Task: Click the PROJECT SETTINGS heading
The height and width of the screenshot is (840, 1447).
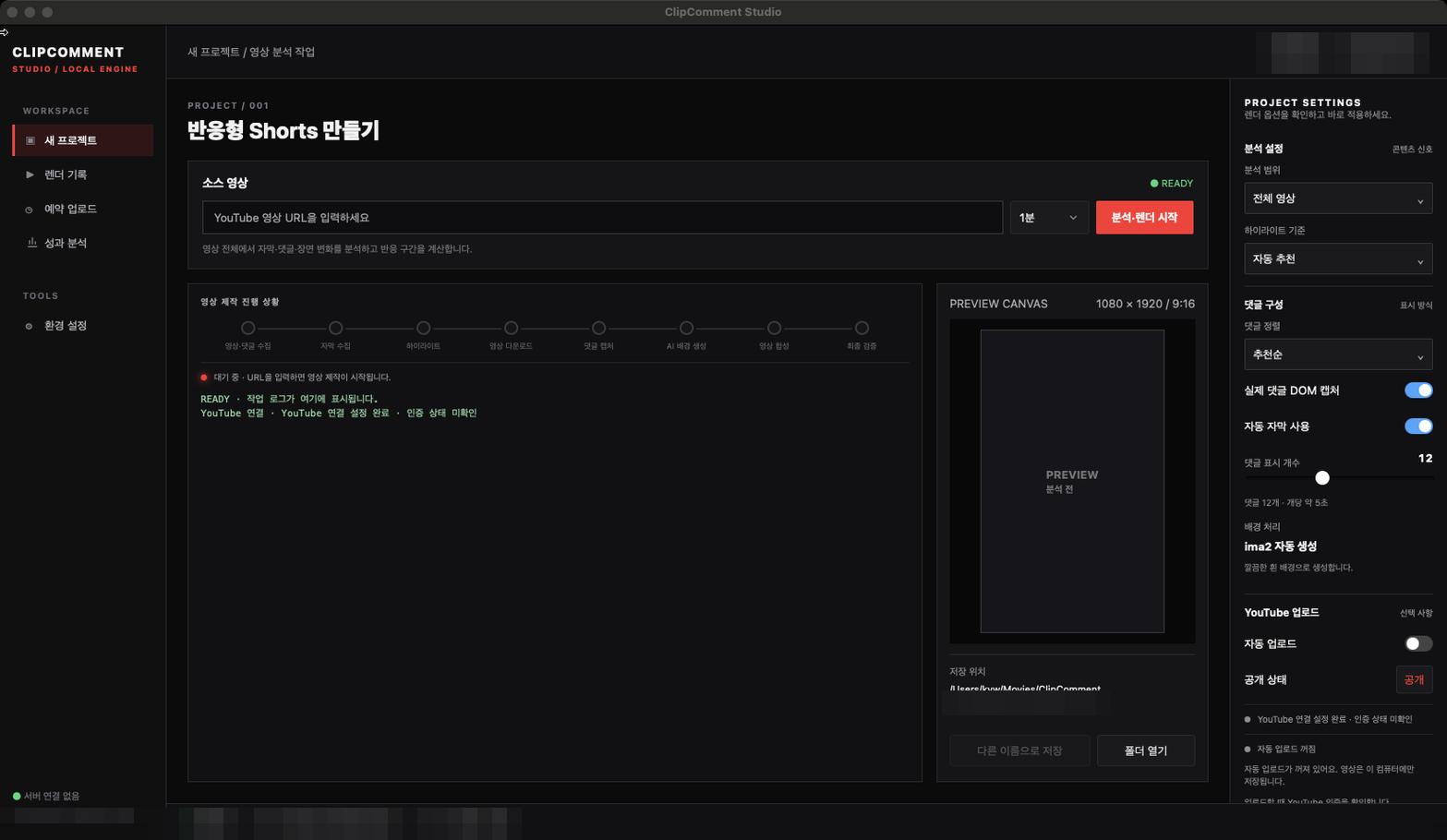Action: pyautogui.click(x=1302, y=102)
